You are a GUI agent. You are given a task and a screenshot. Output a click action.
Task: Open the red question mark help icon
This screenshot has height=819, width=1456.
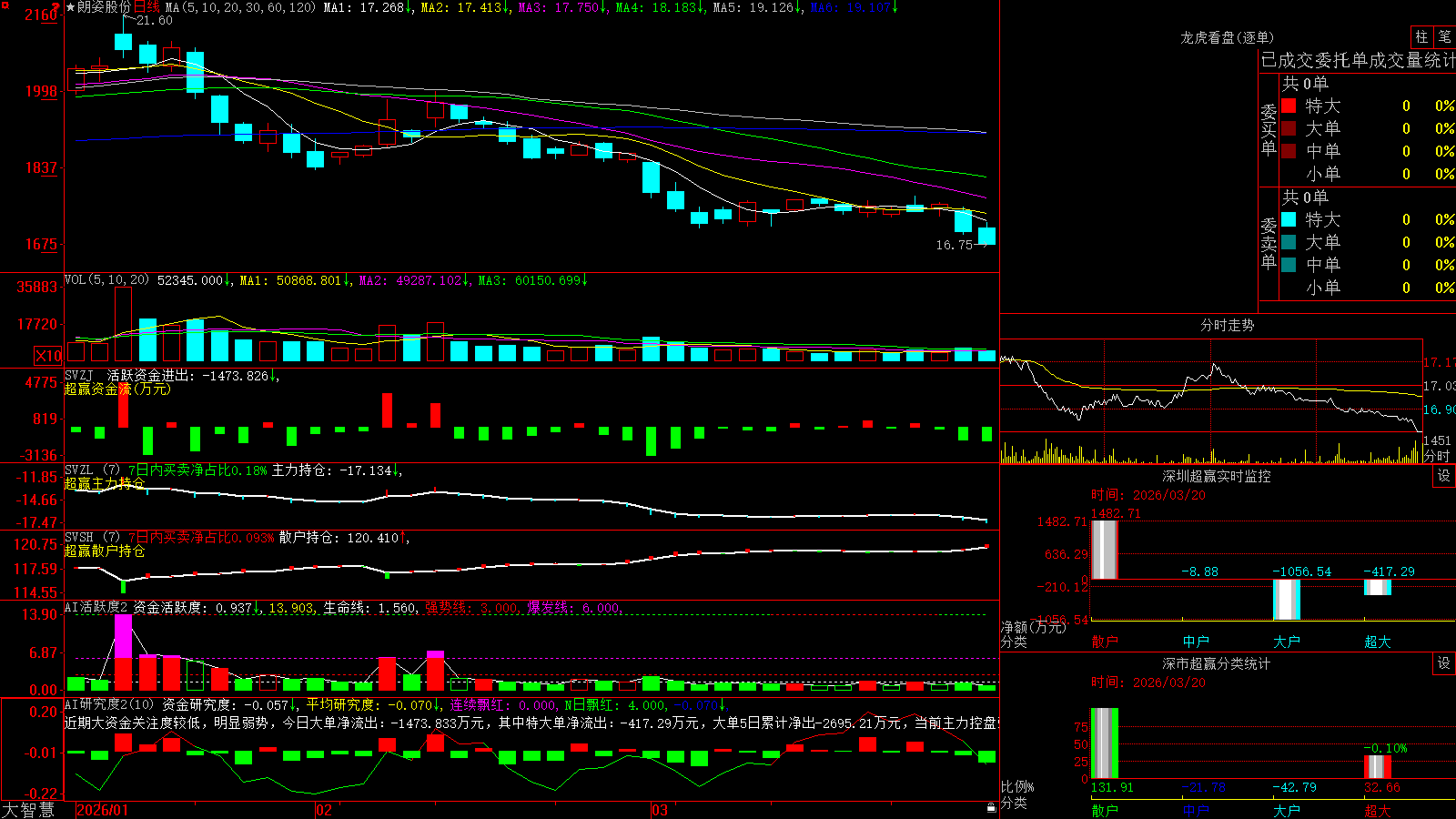(x=57, y=7)
